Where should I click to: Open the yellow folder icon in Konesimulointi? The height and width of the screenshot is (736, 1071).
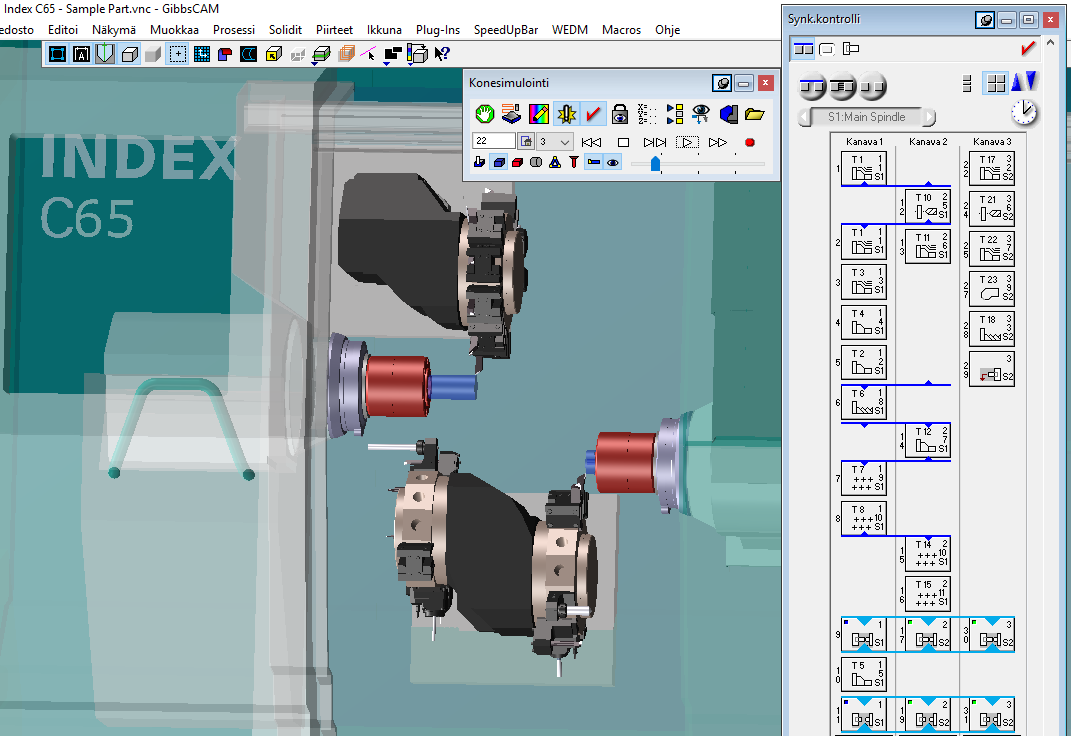point(755,114)
